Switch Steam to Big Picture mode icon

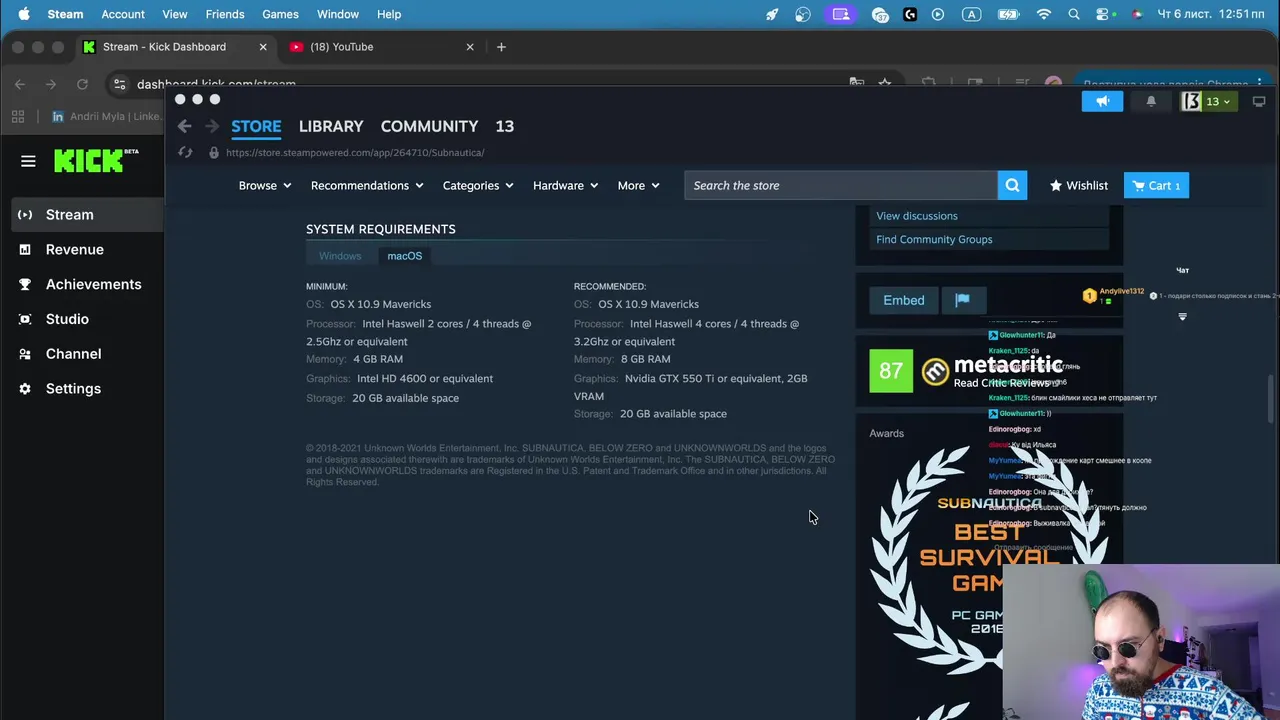tap(1259, 101)
